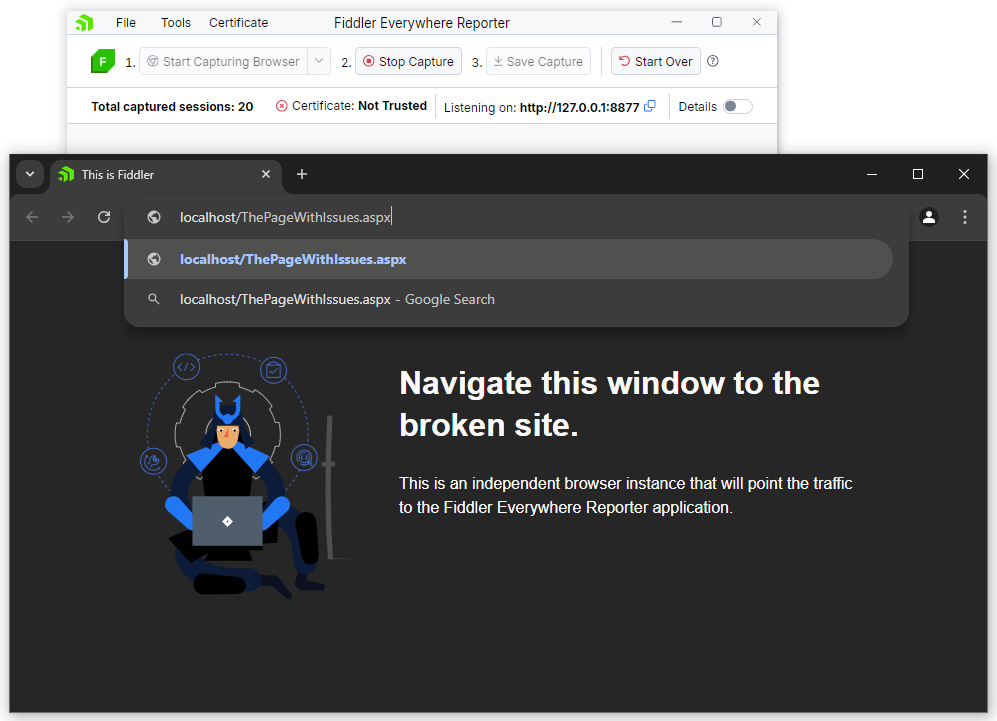Expand the Start Capturing Browser dropdown arrow

(319, 61)
